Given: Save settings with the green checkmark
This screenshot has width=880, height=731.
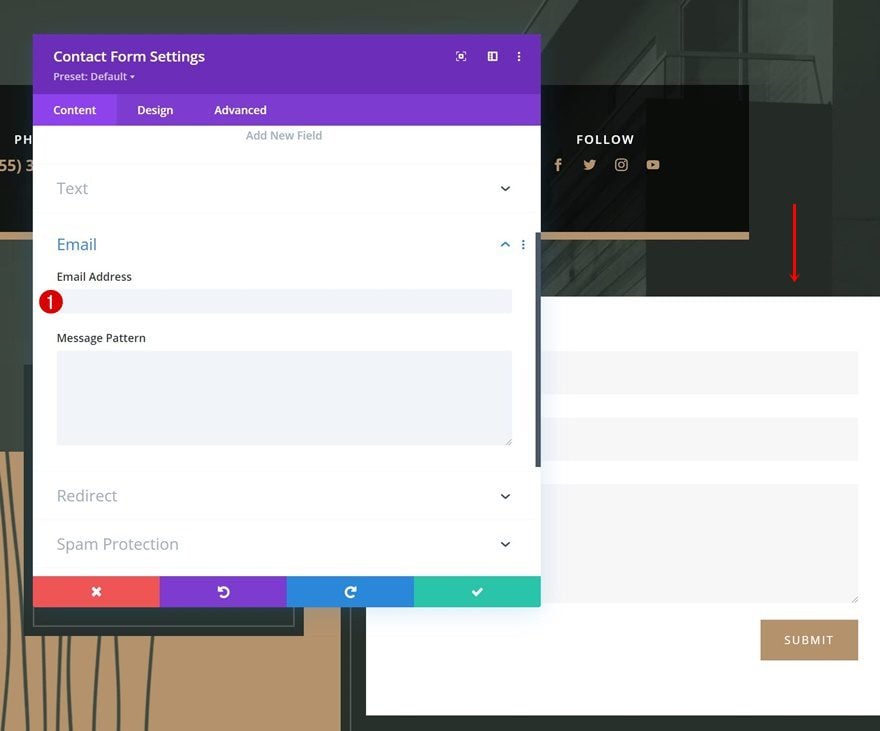Looking at the screenshot, I should pos(477,591).
